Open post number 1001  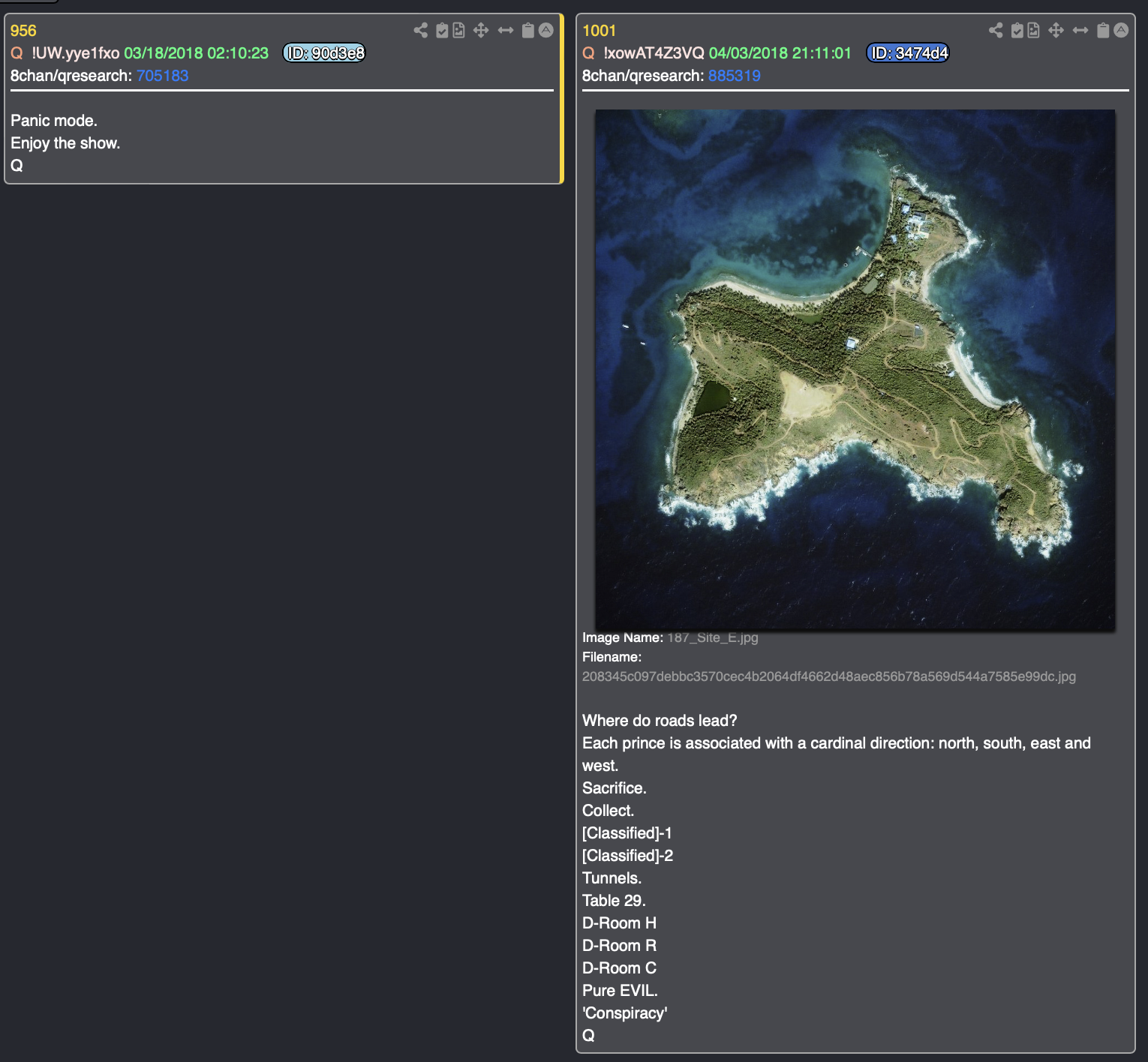(599, 31)
